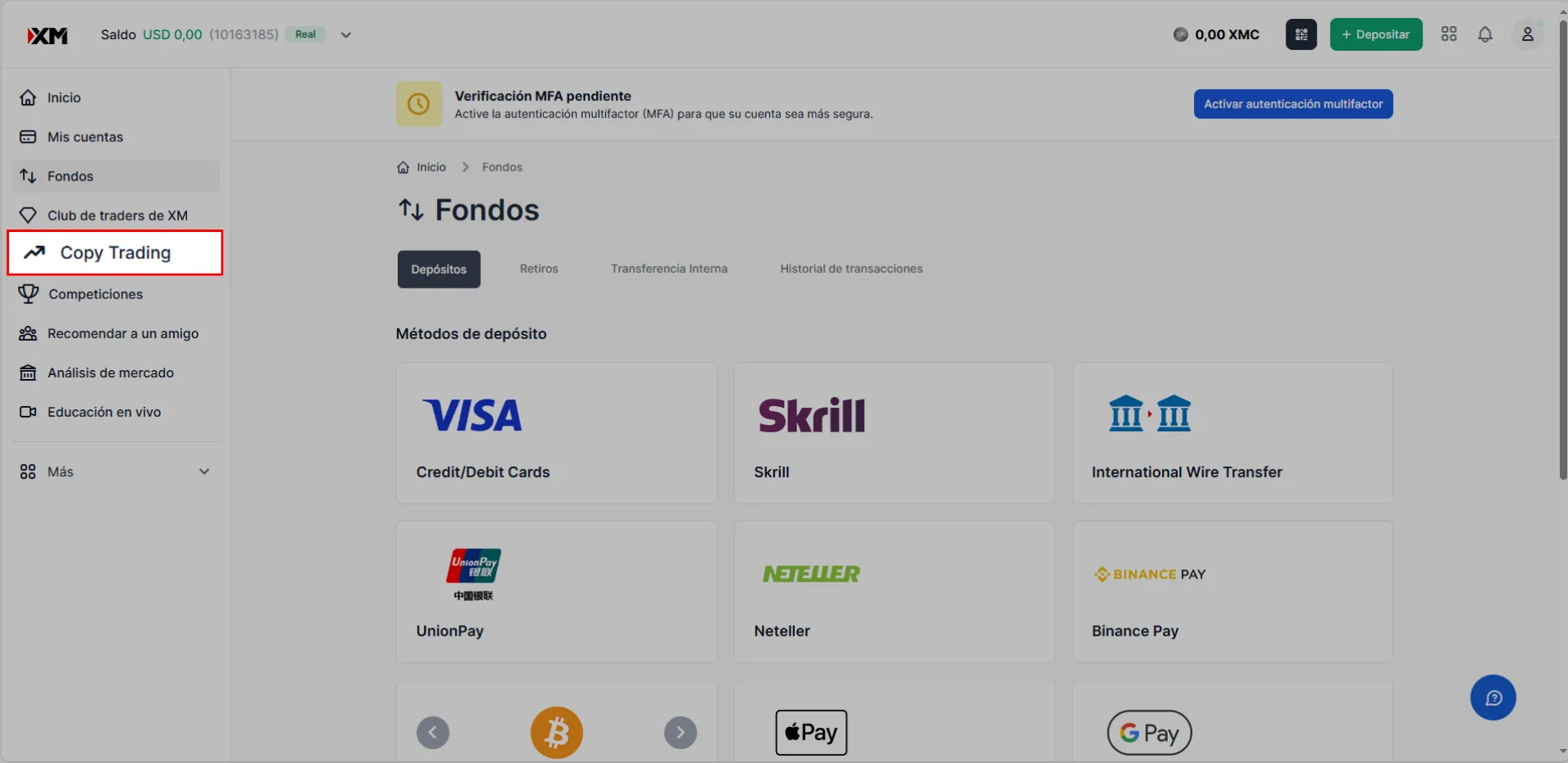Open the live chat support bubble
Screen dimensions: 1568x763
pos(1493,698)
